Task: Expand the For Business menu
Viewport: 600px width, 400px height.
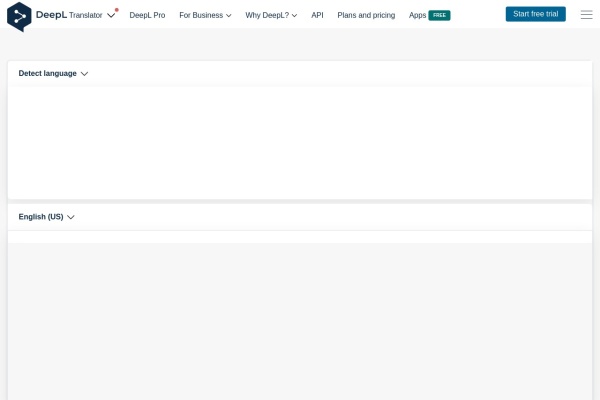Action: 205,16
